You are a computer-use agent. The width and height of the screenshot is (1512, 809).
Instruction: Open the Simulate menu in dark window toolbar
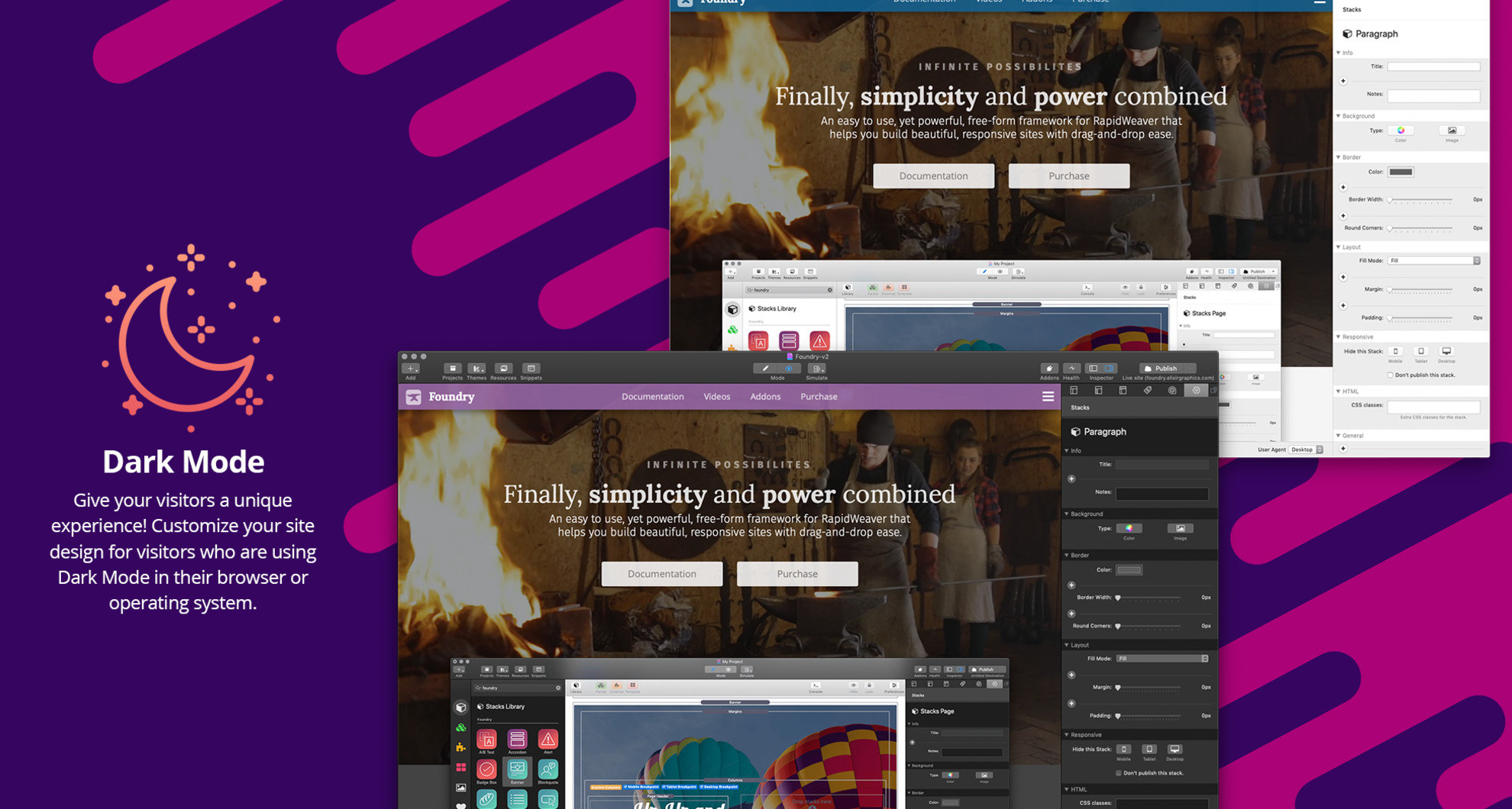816,369
